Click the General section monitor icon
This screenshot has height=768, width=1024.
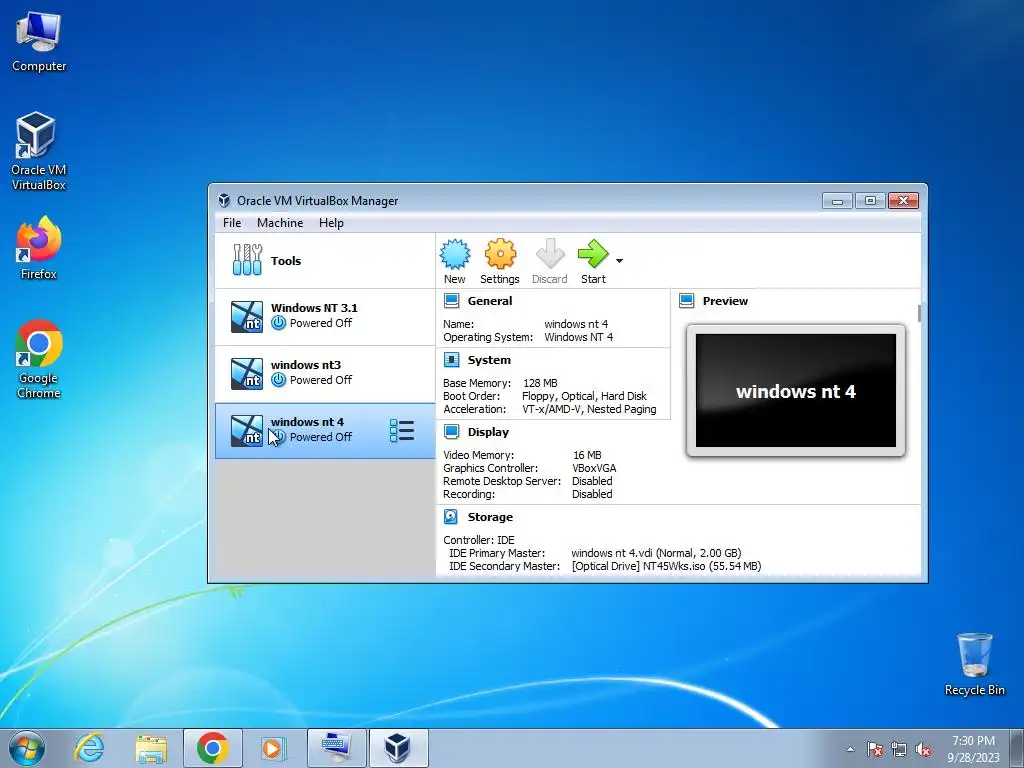click(x=451, y=301)
